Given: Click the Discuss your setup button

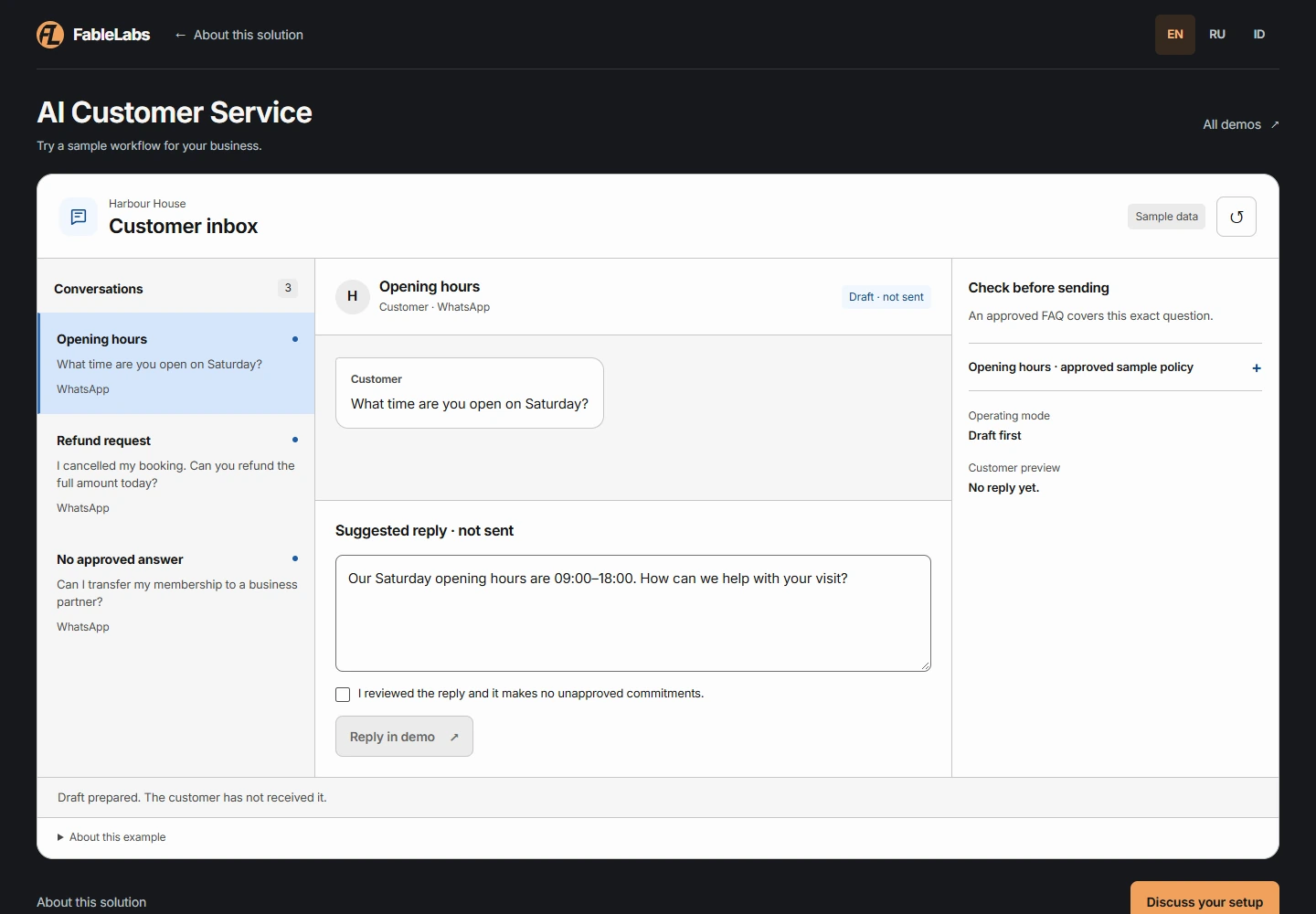Looking at the screenshot, I should 1205,901.
